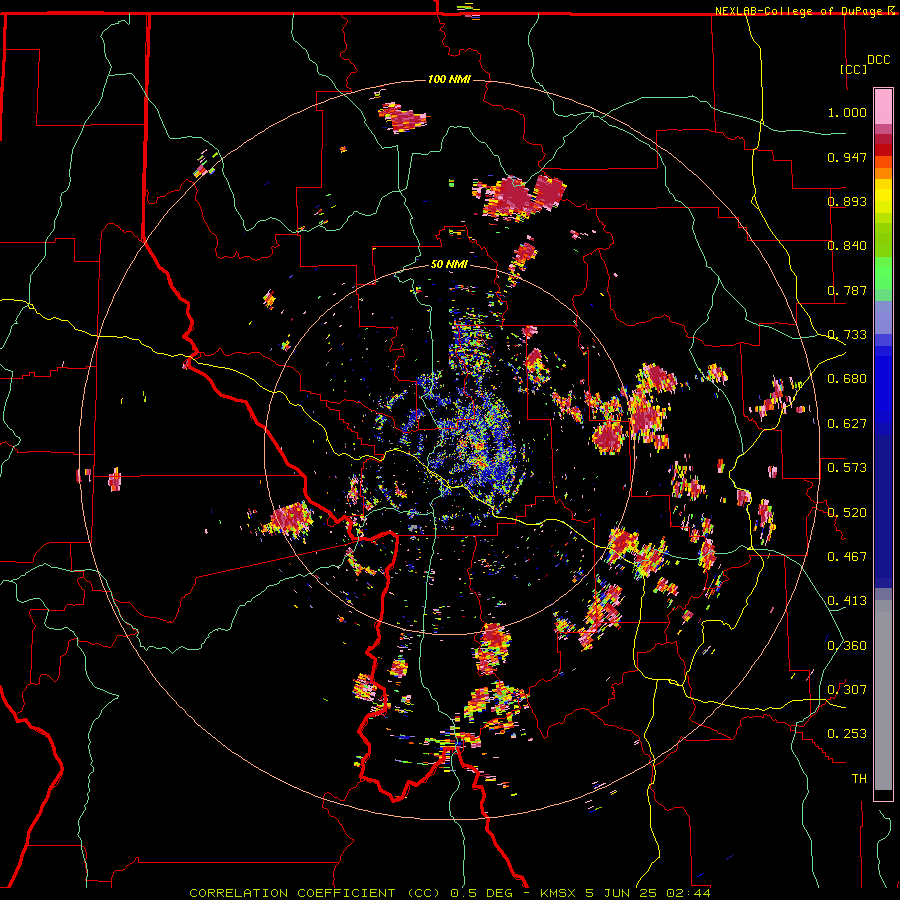Screen dimensions: 900x900
Task: Click the 0.680 scale value
Action: tap(847, 379)
